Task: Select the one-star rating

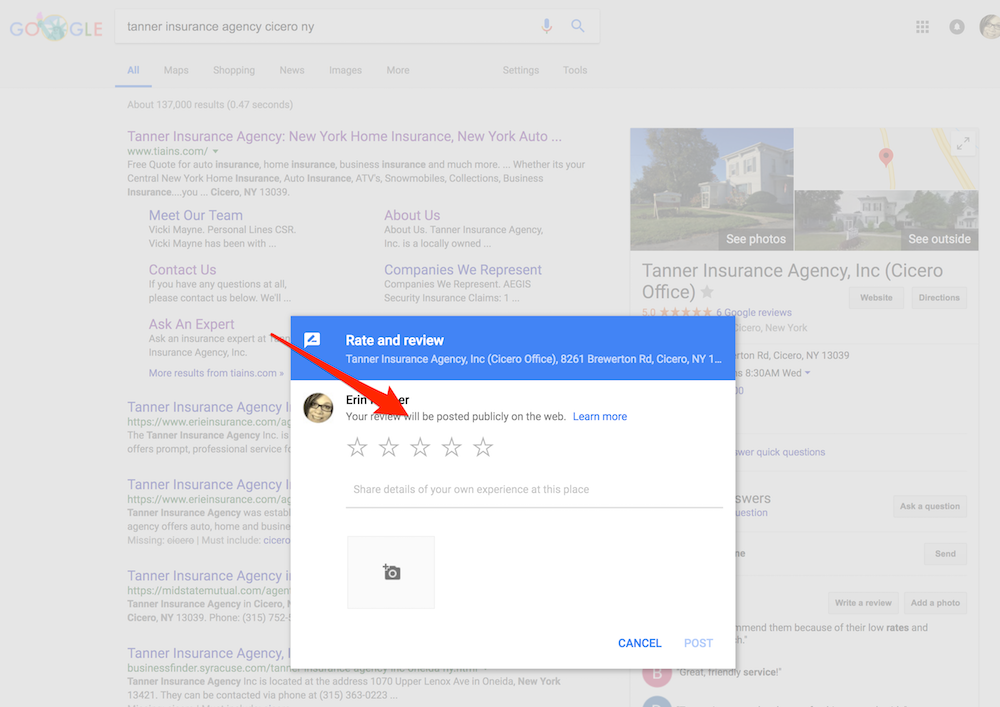Action: click(x=357, y=447)
